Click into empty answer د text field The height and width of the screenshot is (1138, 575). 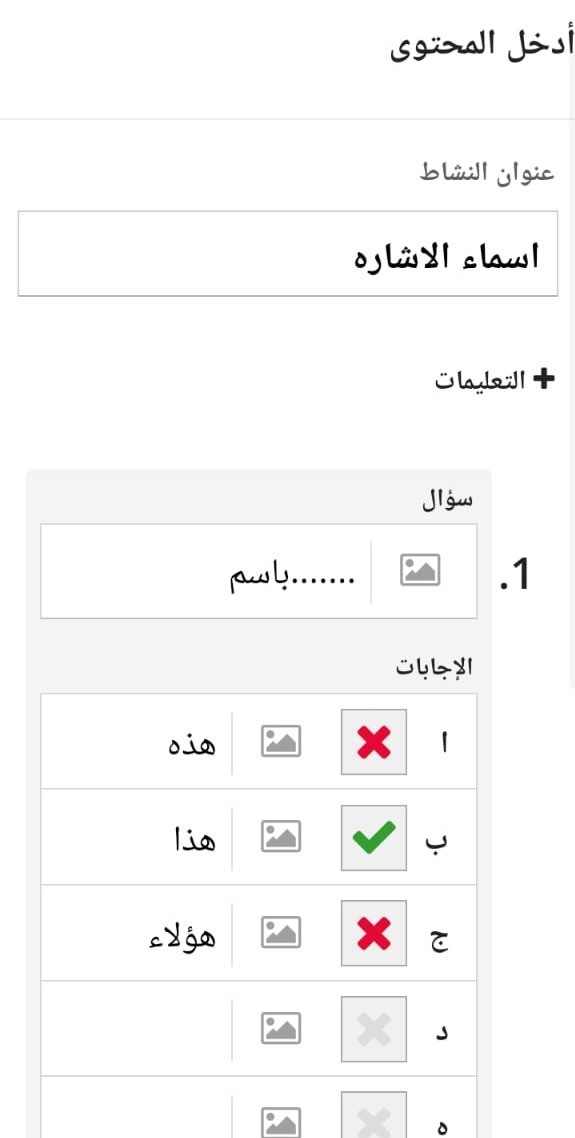click(137, 1029)
